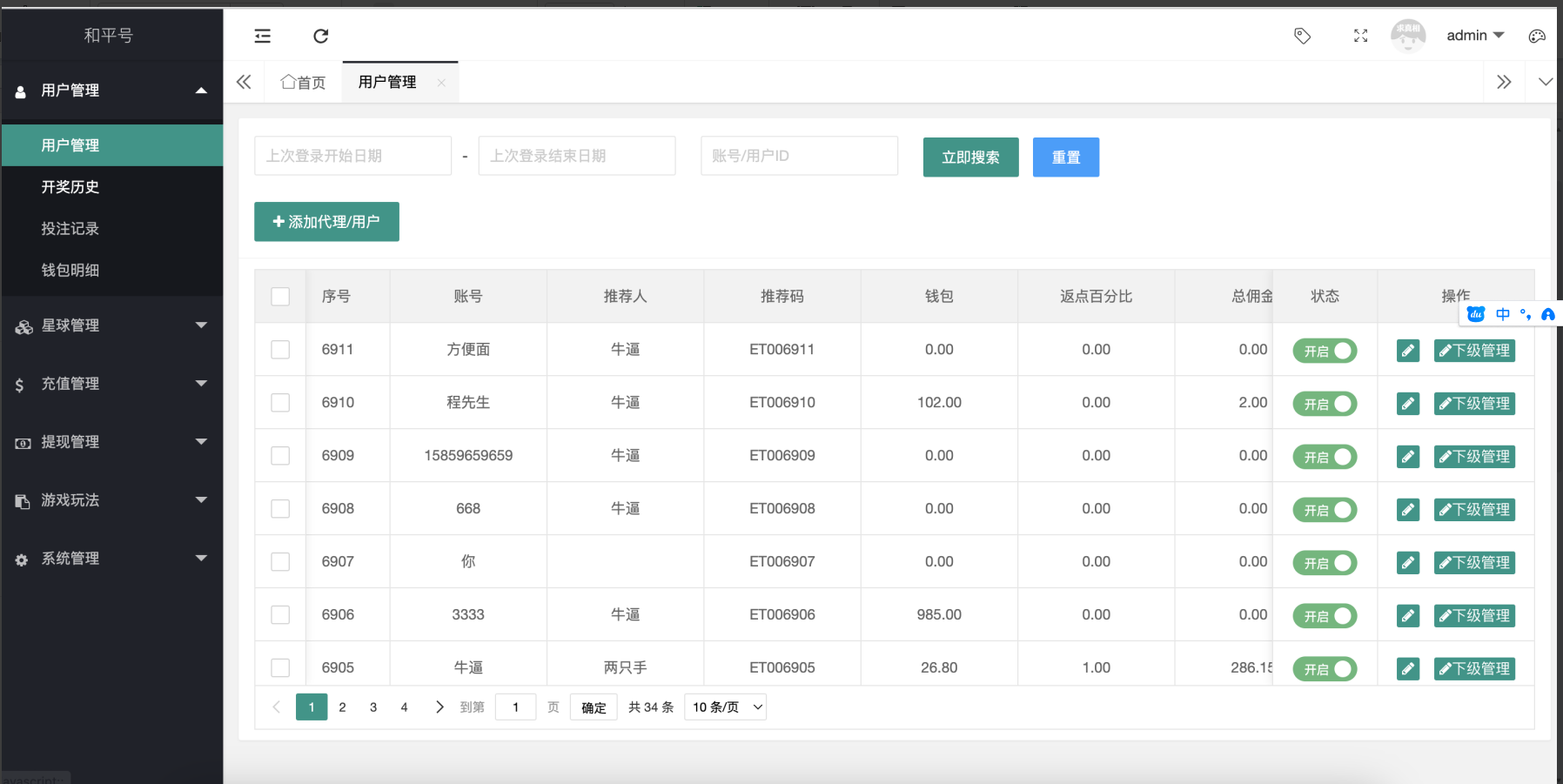Click the cash icon of 提现管理

click(23, 443)
